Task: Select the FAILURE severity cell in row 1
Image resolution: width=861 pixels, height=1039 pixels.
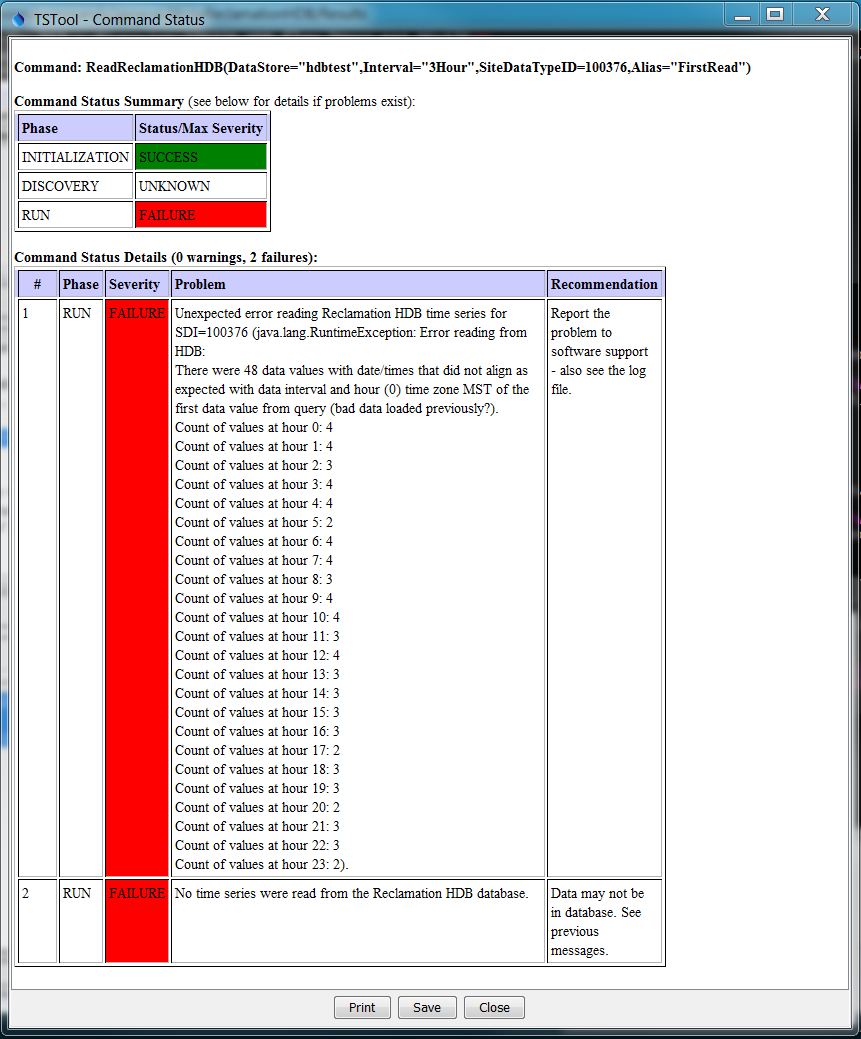Action: 136,313
